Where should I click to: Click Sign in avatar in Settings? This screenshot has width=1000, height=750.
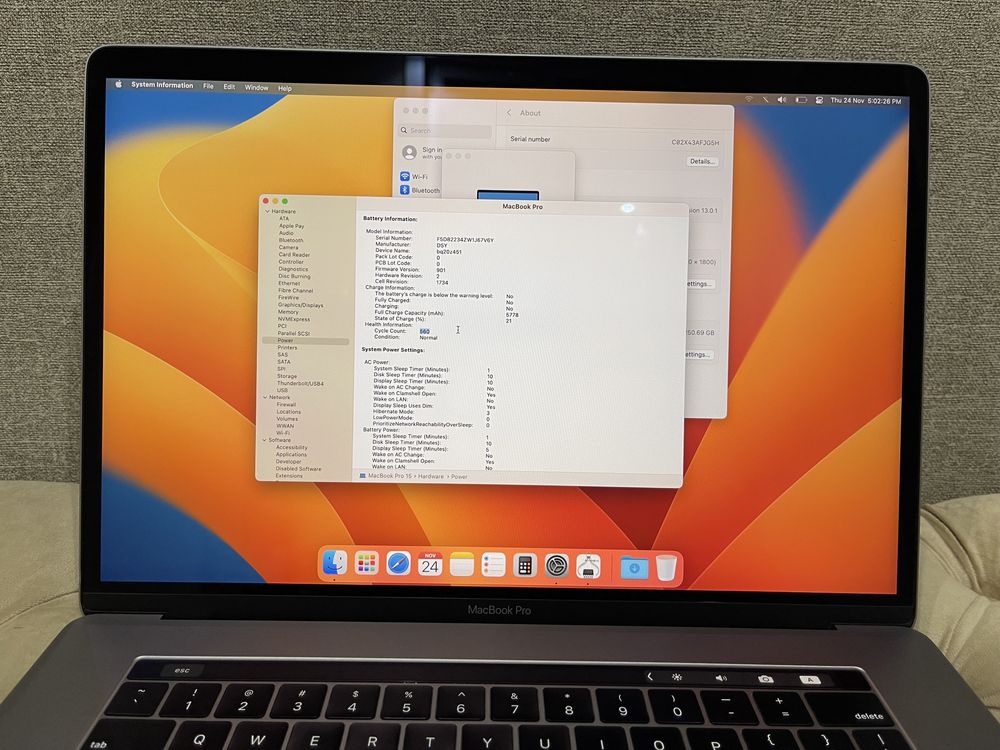(409, 152)
